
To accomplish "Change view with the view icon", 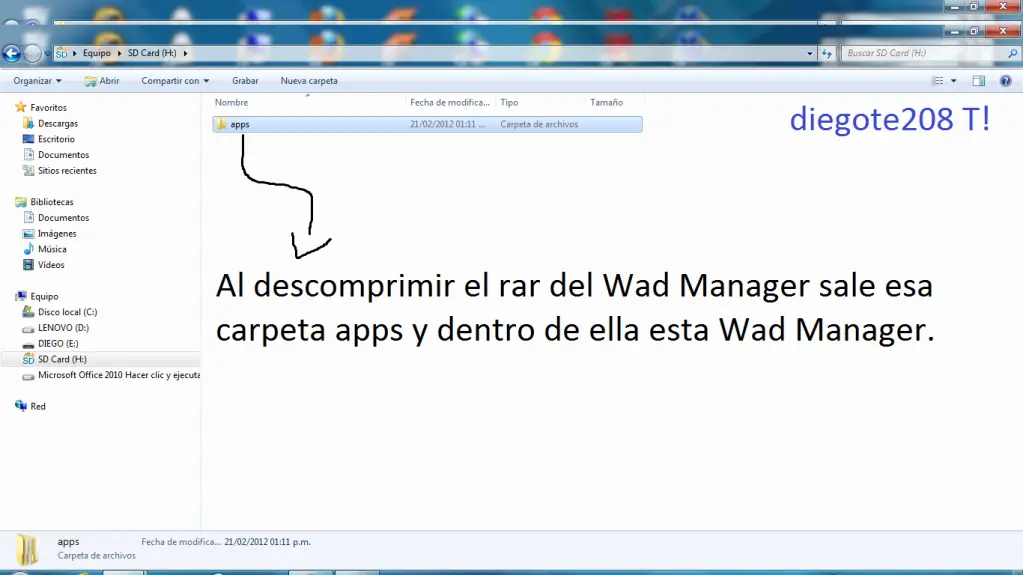I will pyautogui.click(x=938, y=81).
